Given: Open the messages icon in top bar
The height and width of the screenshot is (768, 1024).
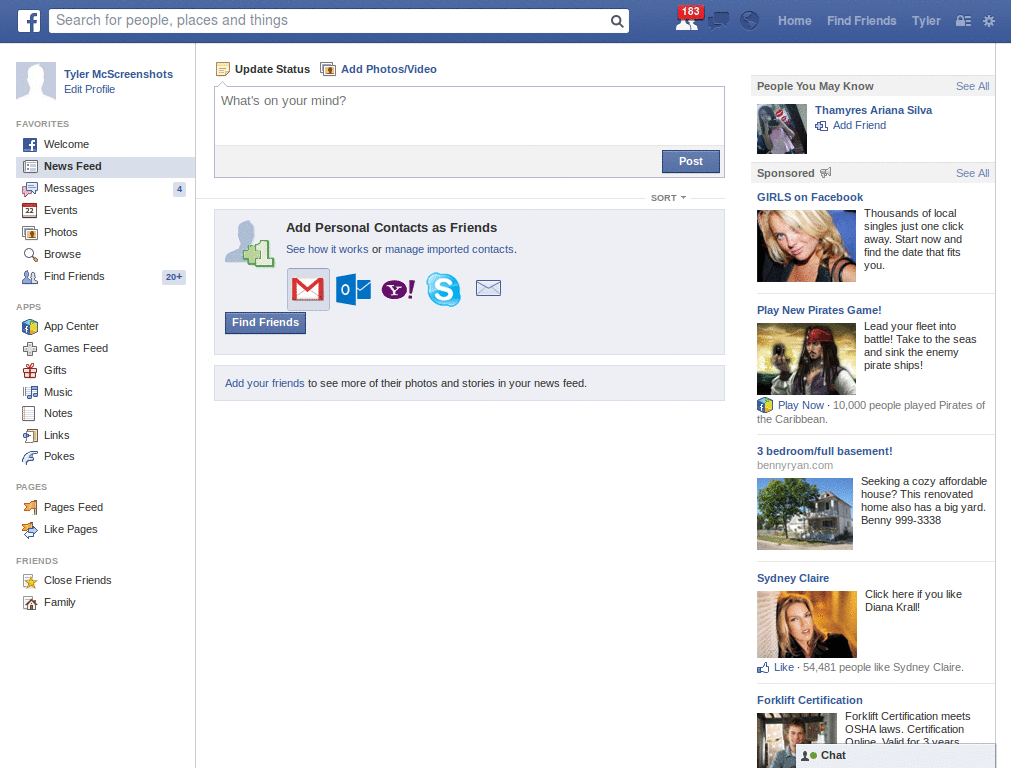Looking at the screenshot, I should (718, 21).
